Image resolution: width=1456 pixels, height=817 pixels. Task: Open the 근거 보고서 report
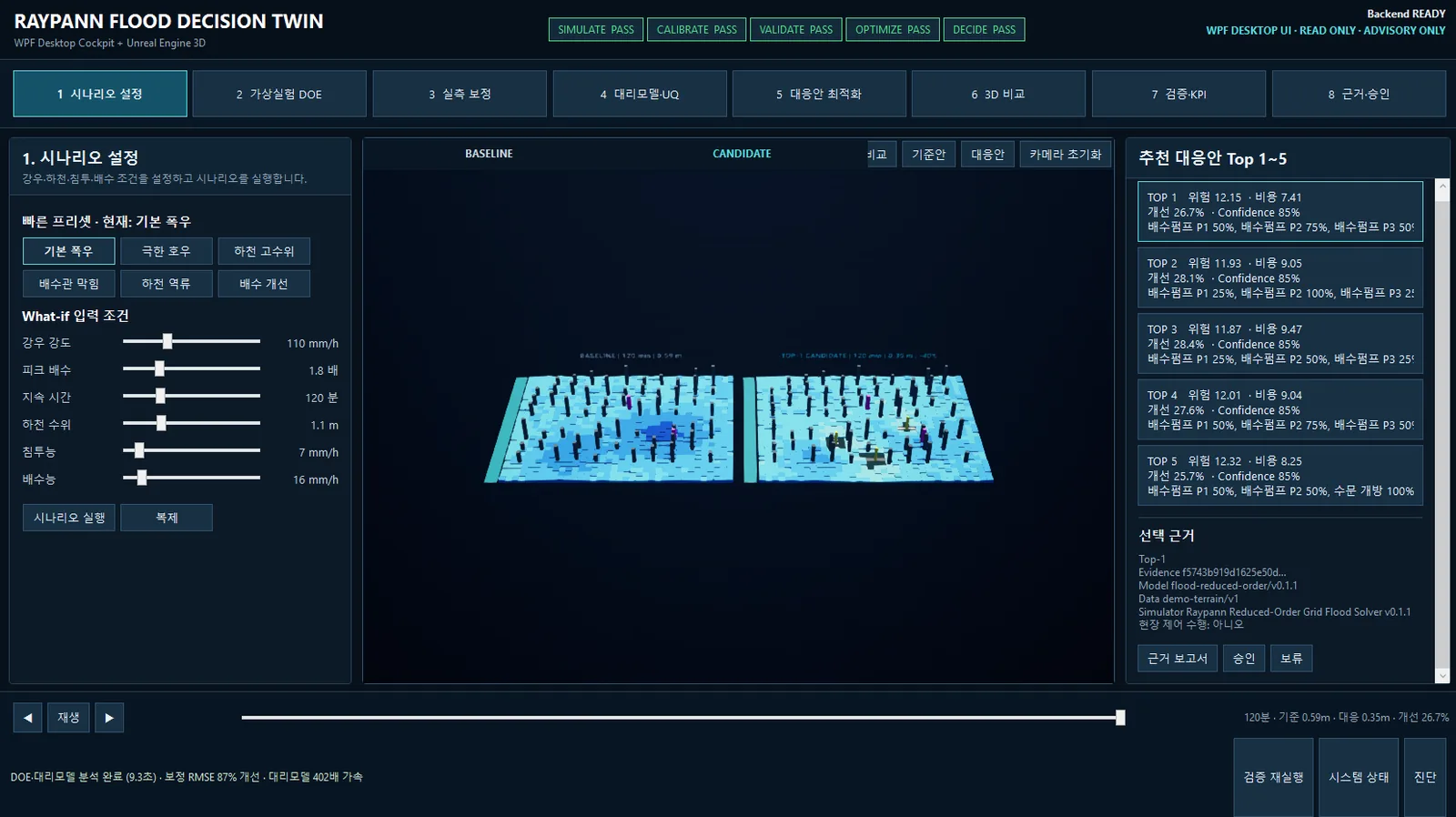point(1178,659)
